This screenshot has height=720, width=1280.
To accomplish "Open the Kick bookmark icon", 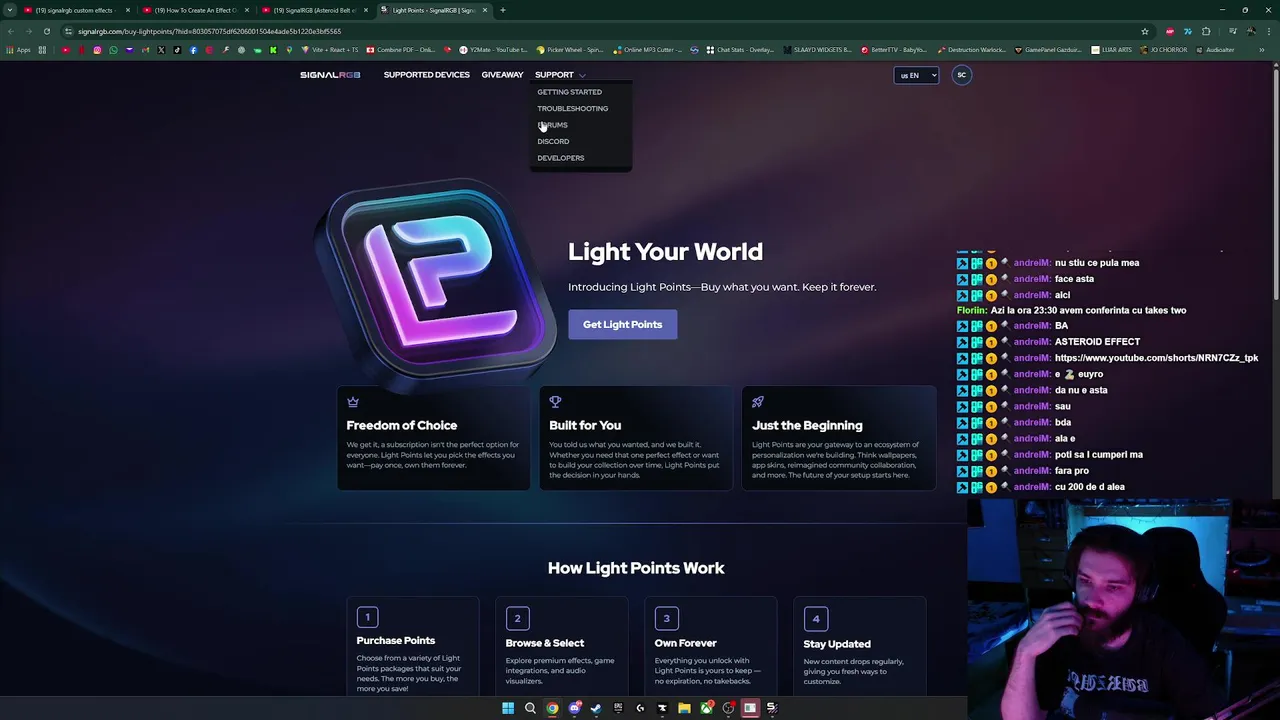I will point(273,50).
